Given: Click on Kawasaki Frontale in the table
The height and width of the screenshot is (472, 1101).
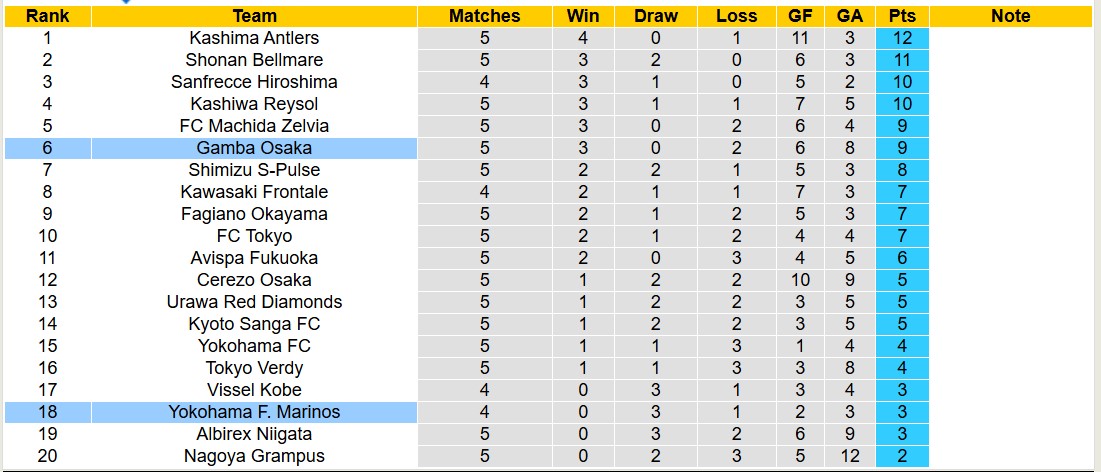Looking at the screenshot, I should (254, 192).
